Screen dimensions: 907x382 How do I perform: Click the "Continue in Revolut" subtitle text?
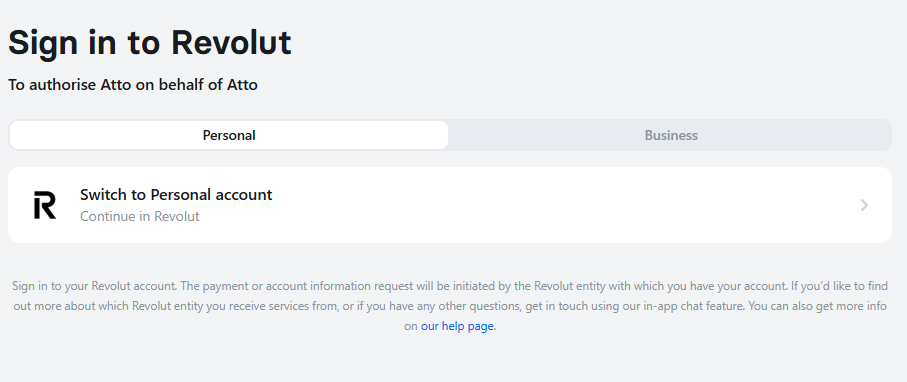(x=139, y=216)
